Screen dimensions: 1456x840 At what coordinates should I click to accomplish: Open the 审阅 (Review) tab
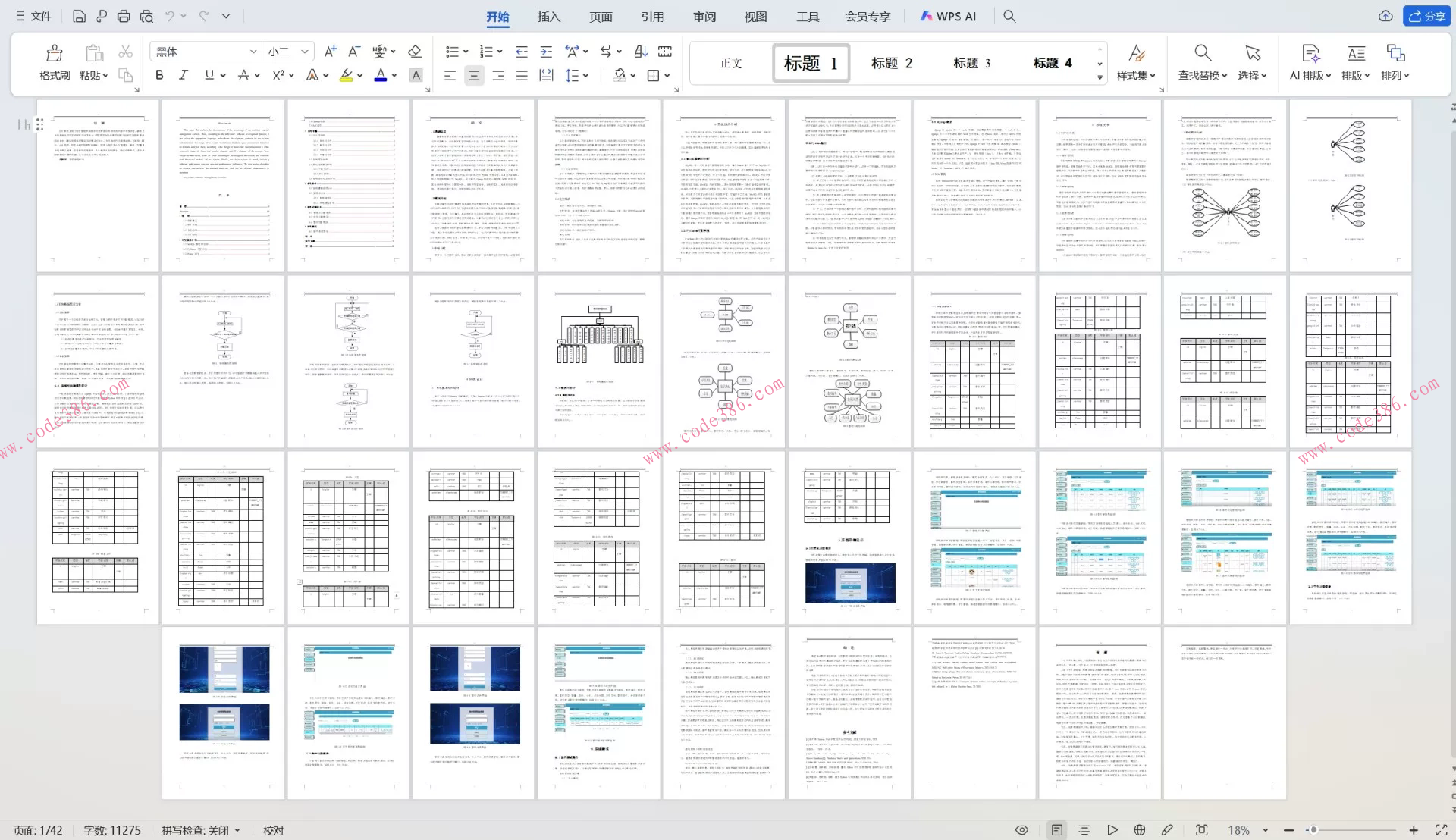click(x=704, y=17)
